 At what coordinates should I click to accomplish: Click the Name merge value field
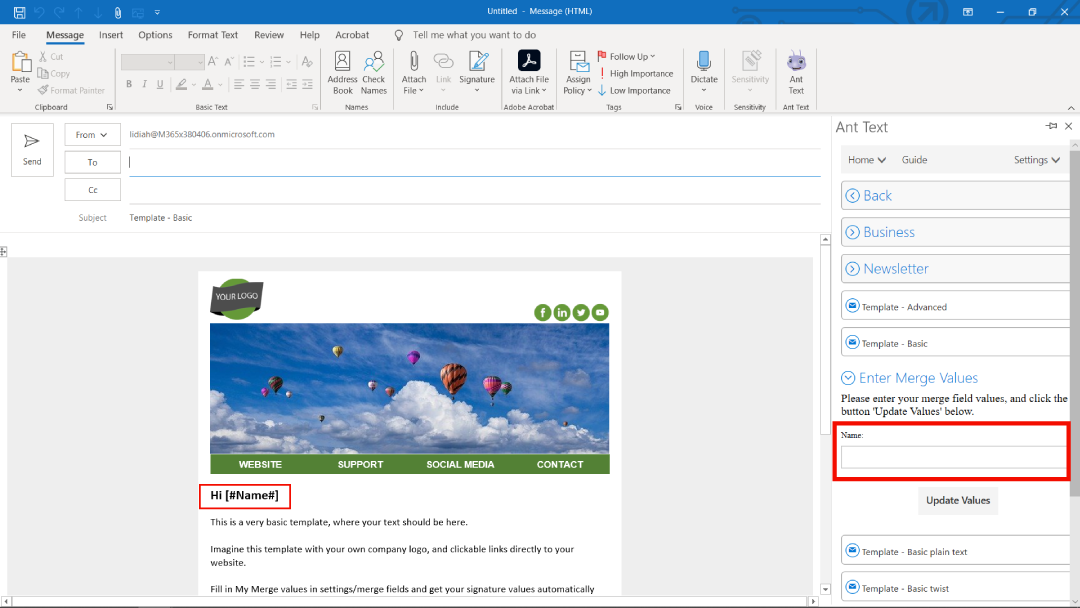click(953, 457)
